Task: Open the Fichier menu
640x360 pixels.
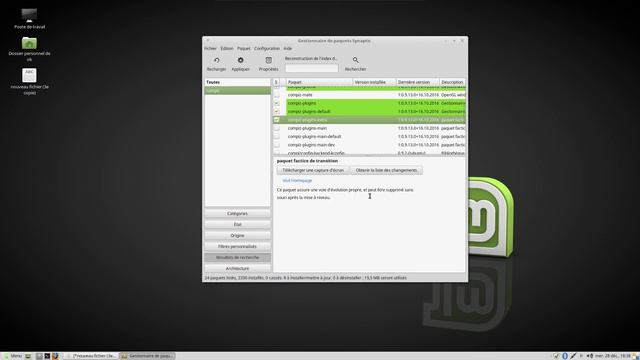Action: (210, 48)
